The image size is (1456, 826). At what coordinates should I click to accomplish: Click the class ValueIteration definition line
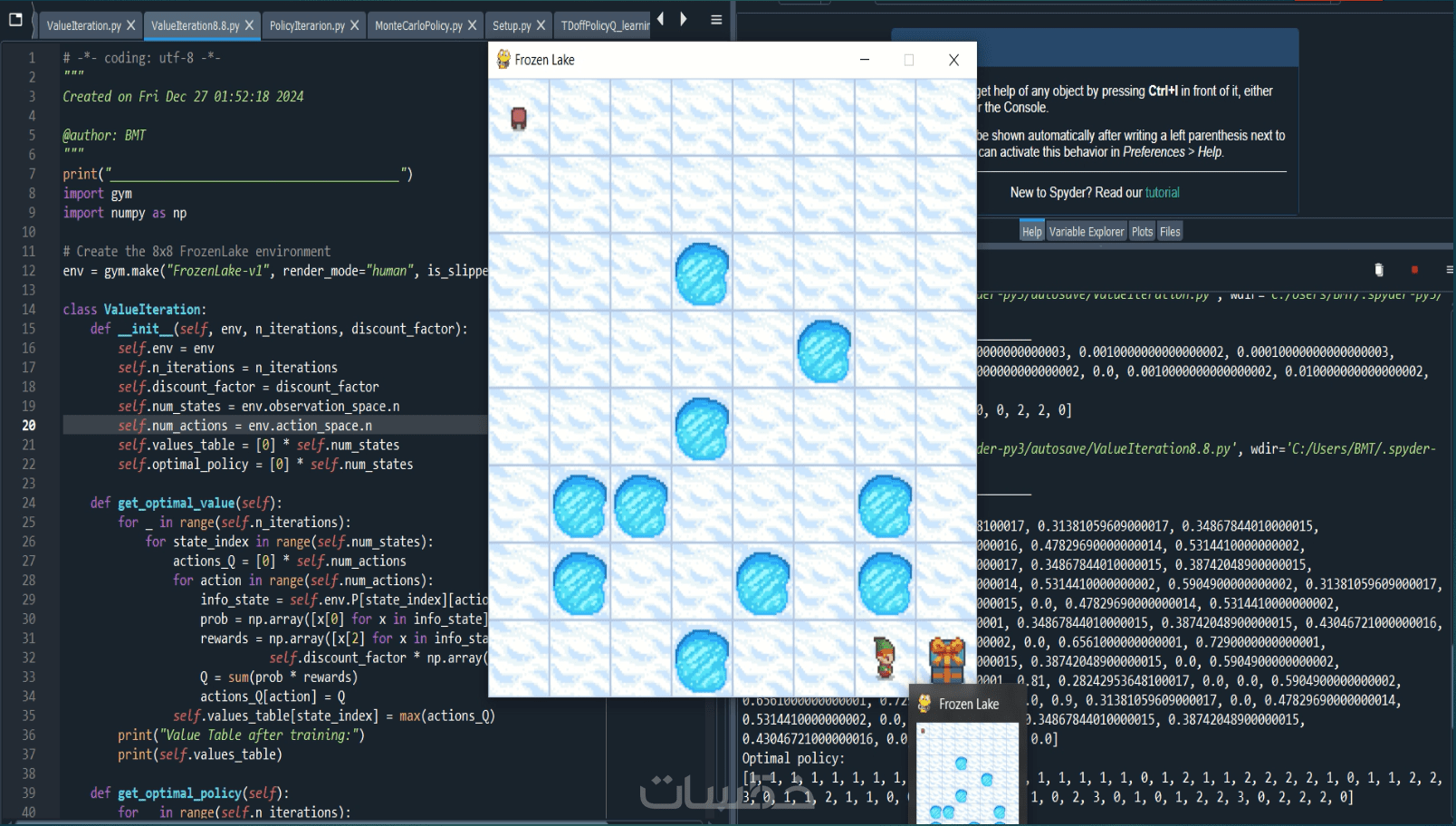click(135, 310)
